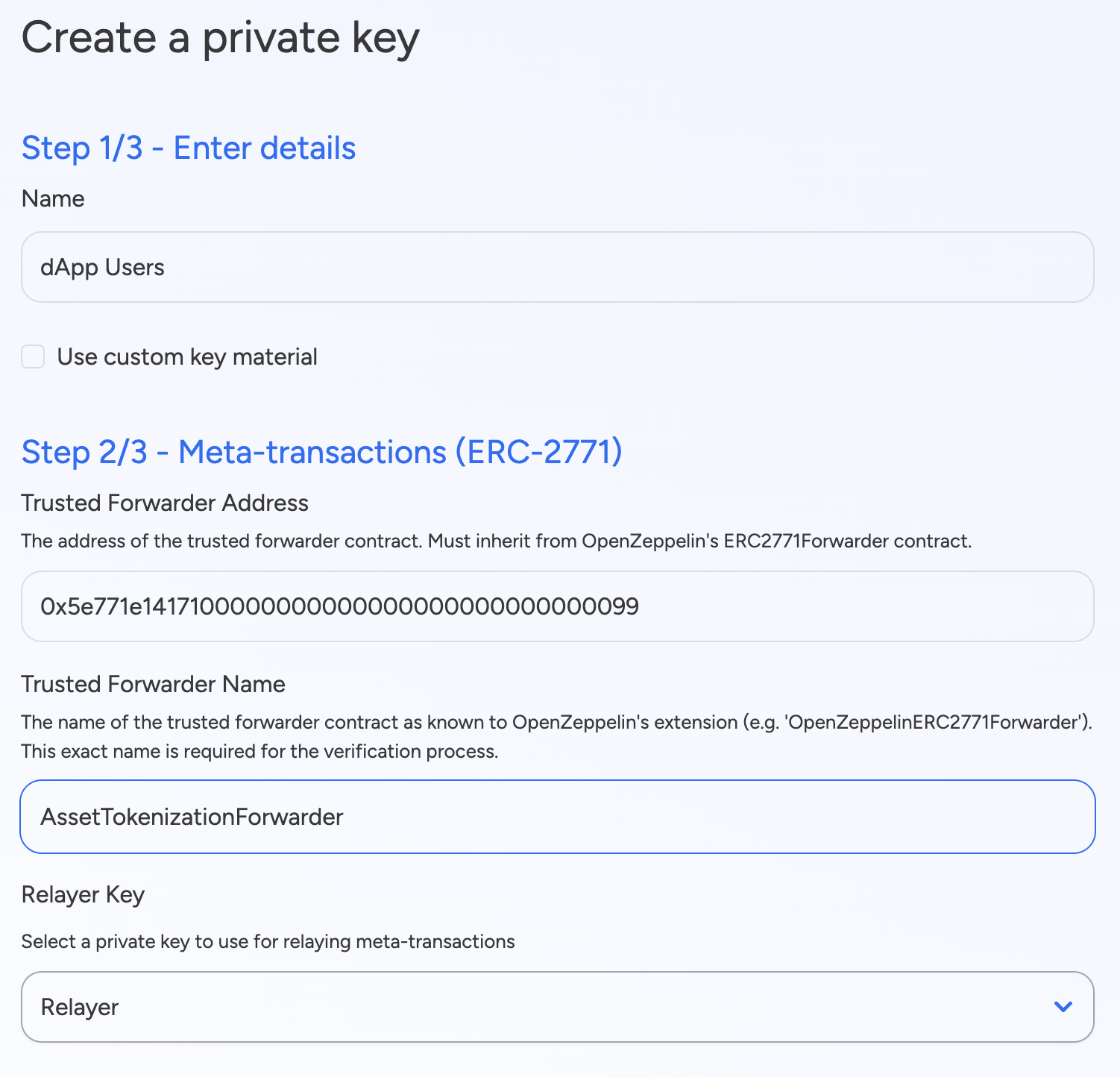1120x1077 pixels.
Task: Enable the Use custom key material checkbox
Action: 33,357
